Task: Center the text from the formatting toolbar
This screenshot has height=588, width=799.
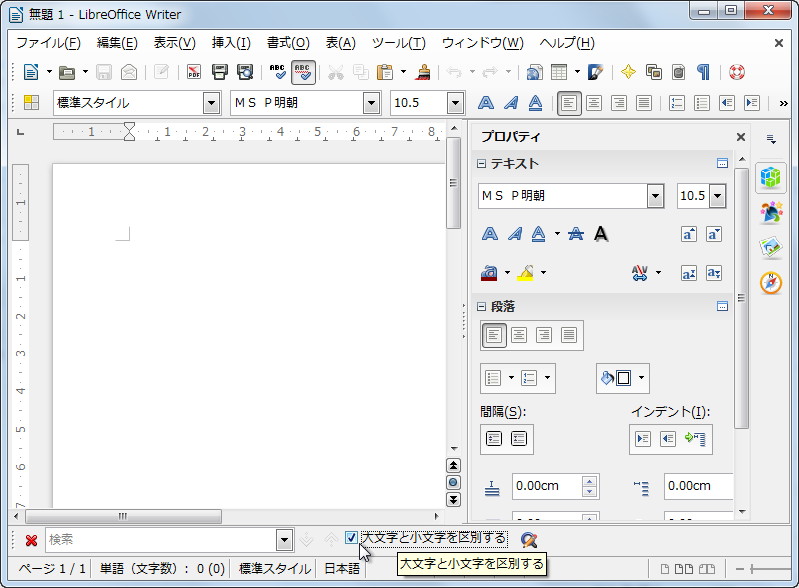Action: pos(594,103)
